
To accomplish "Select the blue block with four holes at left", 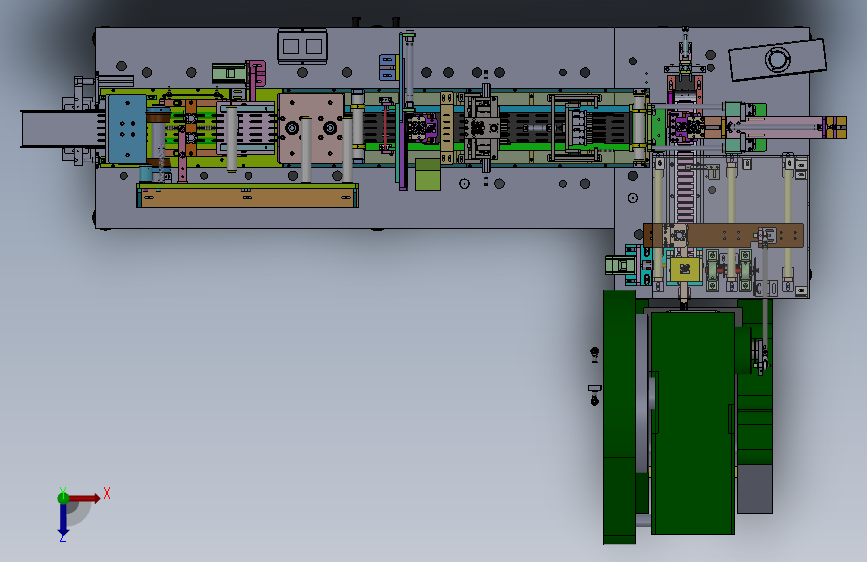I will click(127, 129).
